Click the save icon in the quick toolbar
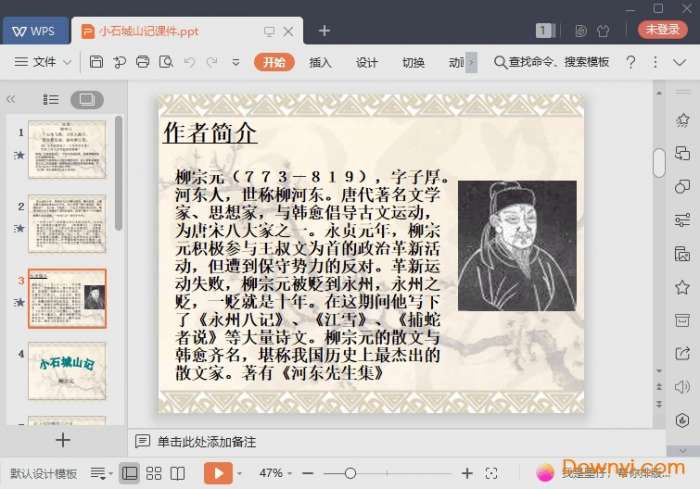The width and height of the screenshot is (700, 489). 96,62
